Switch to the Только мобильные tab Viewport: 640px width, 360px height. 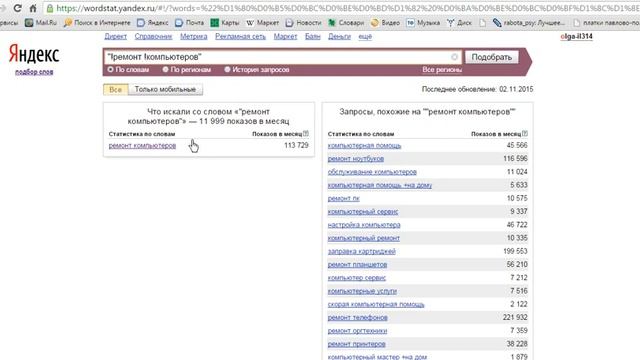pyautogui.click(x=165, y=89)
